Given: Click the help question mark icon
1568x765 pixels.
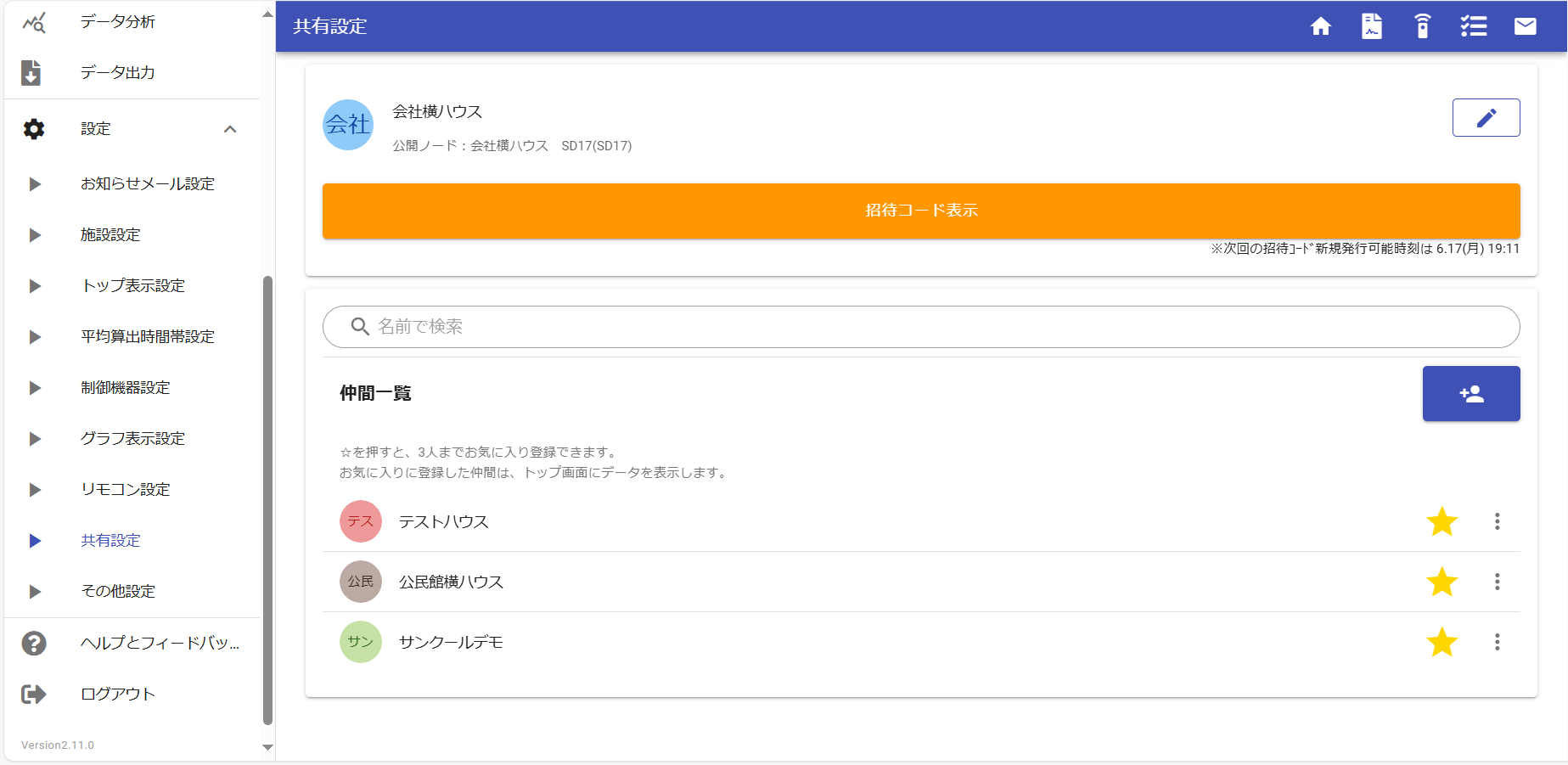Looking at the screenshot, I should coord(34,644).
